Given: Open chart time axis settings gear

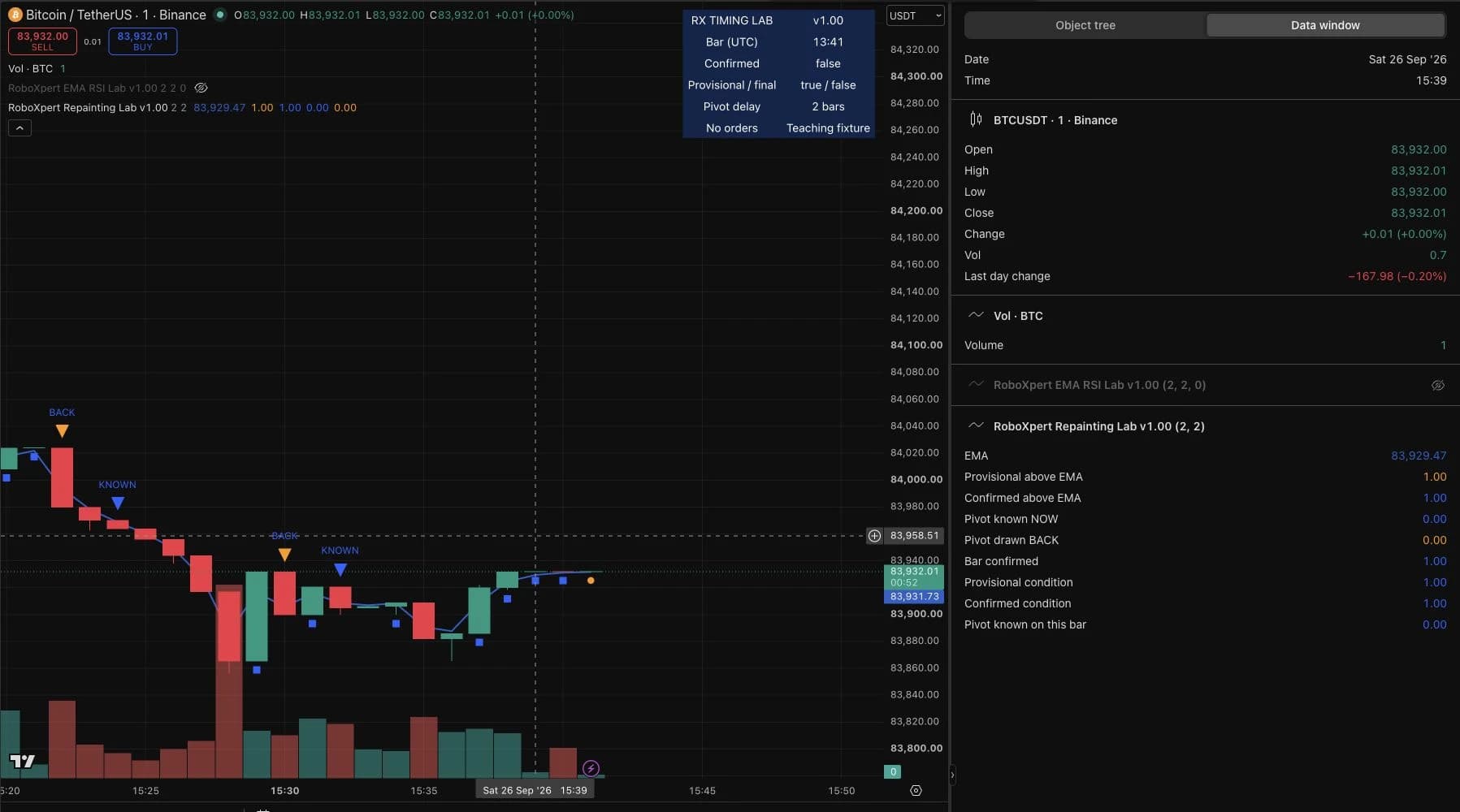Looking at the screenshot, I should (916, 790).
